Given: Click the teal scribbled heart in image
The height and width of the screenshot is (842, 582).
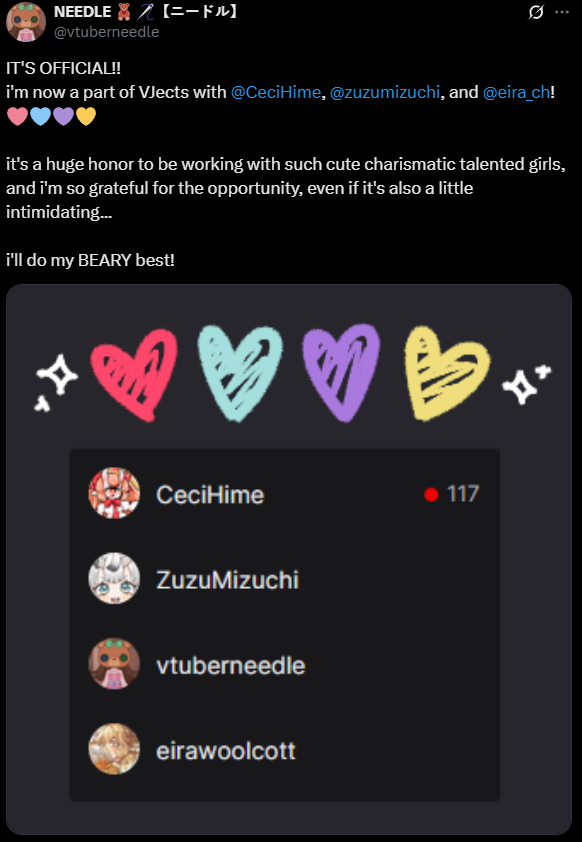Looking at the screenshot, I should [240, 373].
